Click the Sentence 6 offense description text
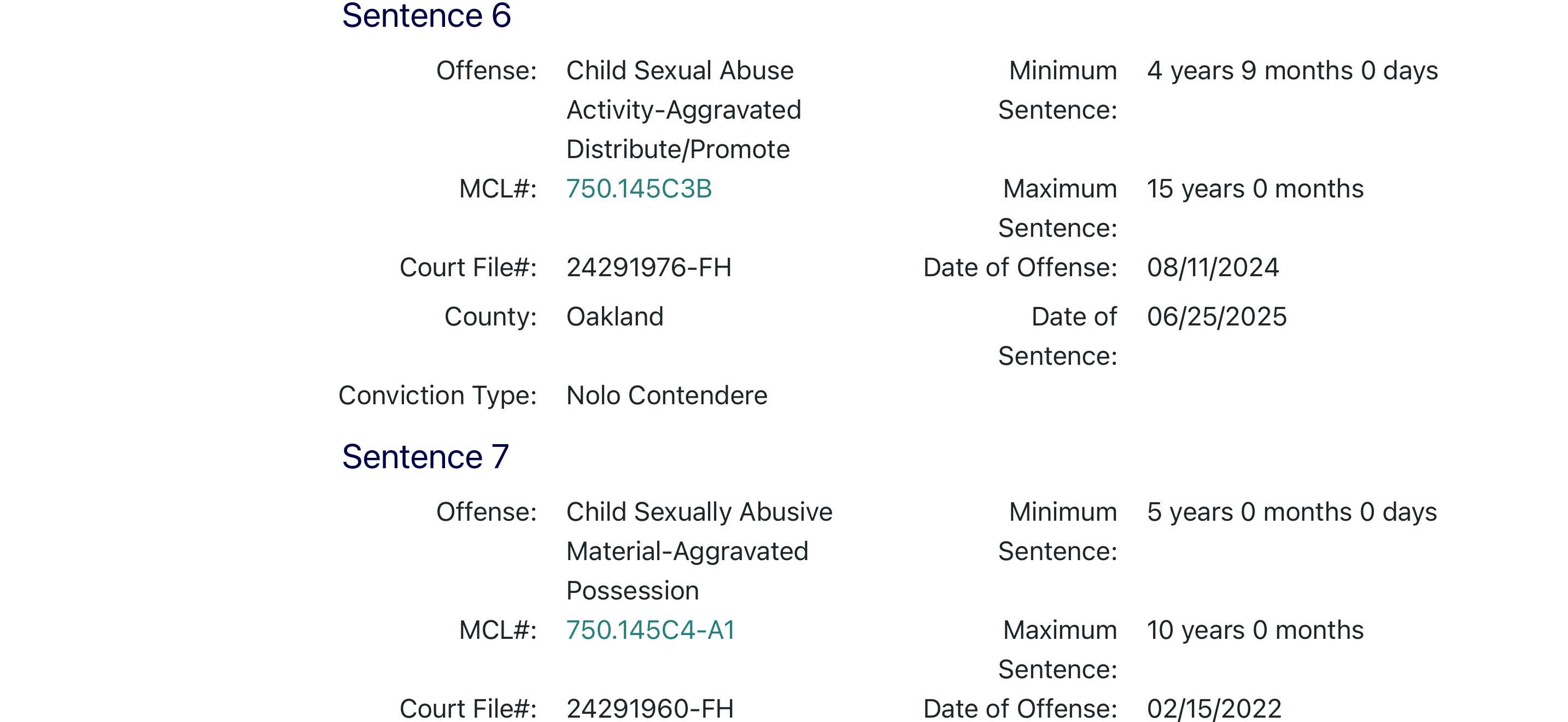 click(x=683, y=110)
